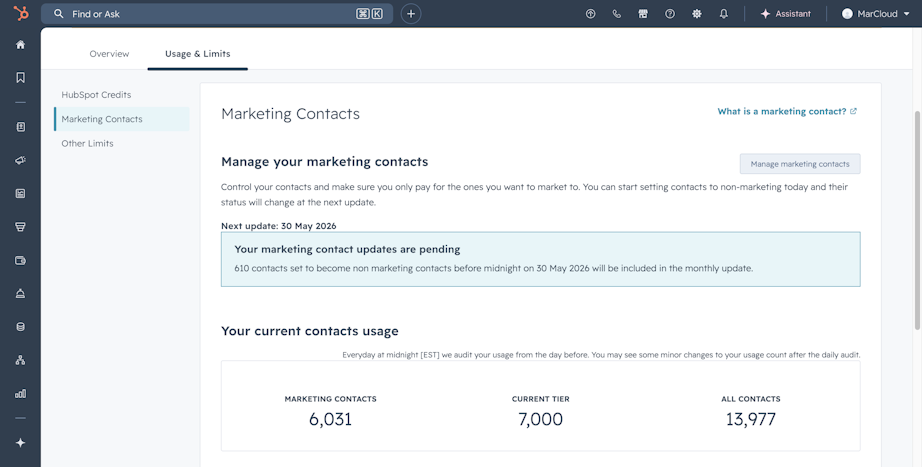The height and width of the screenshot is (467, 922).
Task: Click the HubSpot sprocket logo
Action: pyautogui.click(x=21, y=13)
